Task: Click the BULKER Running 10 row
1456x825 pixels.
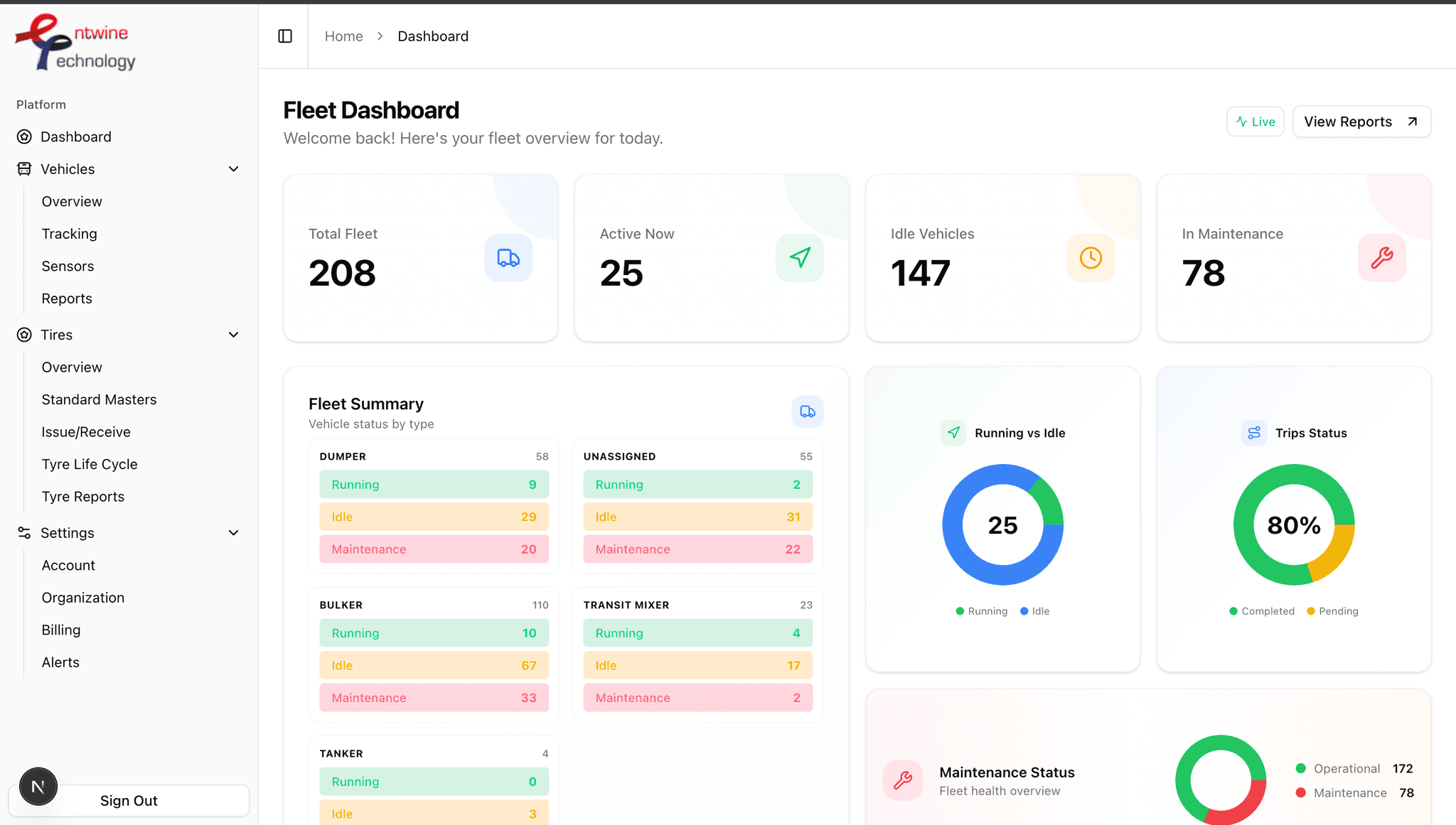Action: (434, 633)
